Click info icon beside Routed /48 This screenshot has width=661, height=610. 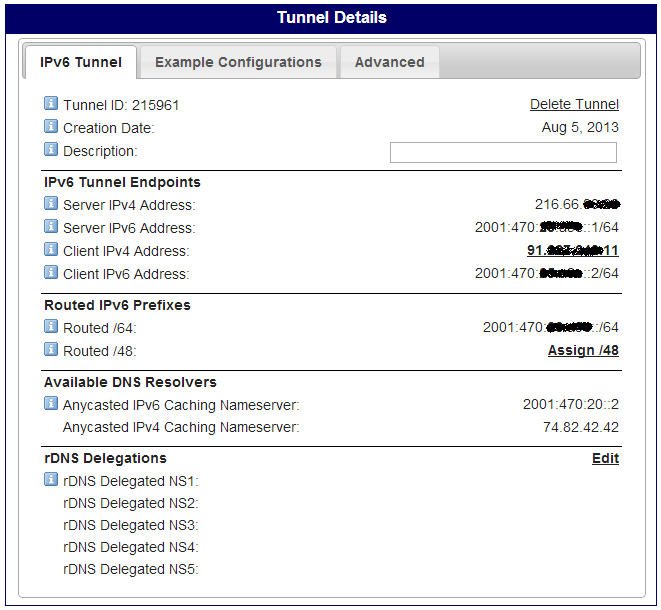click(51, 350)
